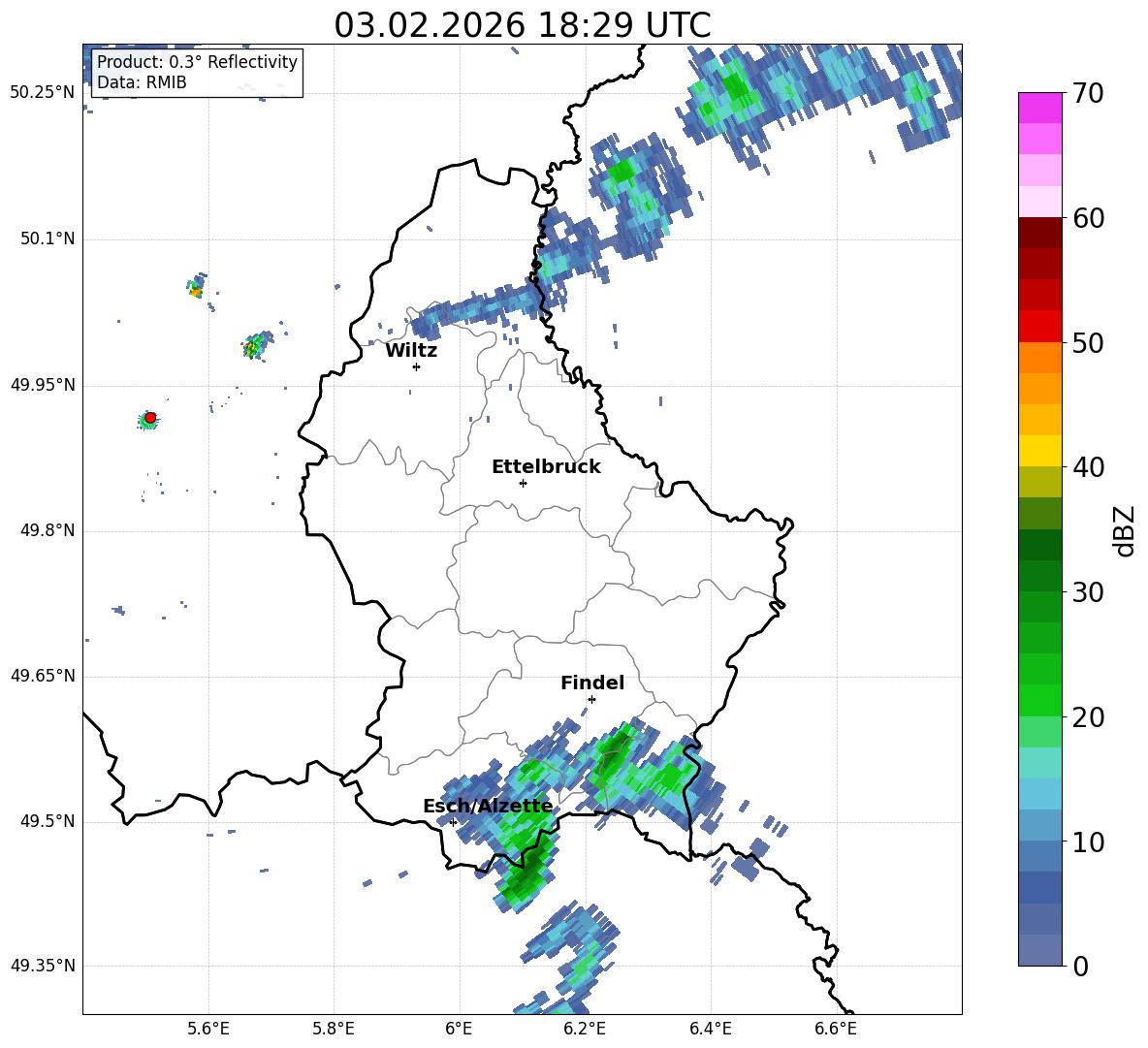
Task: Click the 6.2°E longitude axis label
Action: 585,1029
